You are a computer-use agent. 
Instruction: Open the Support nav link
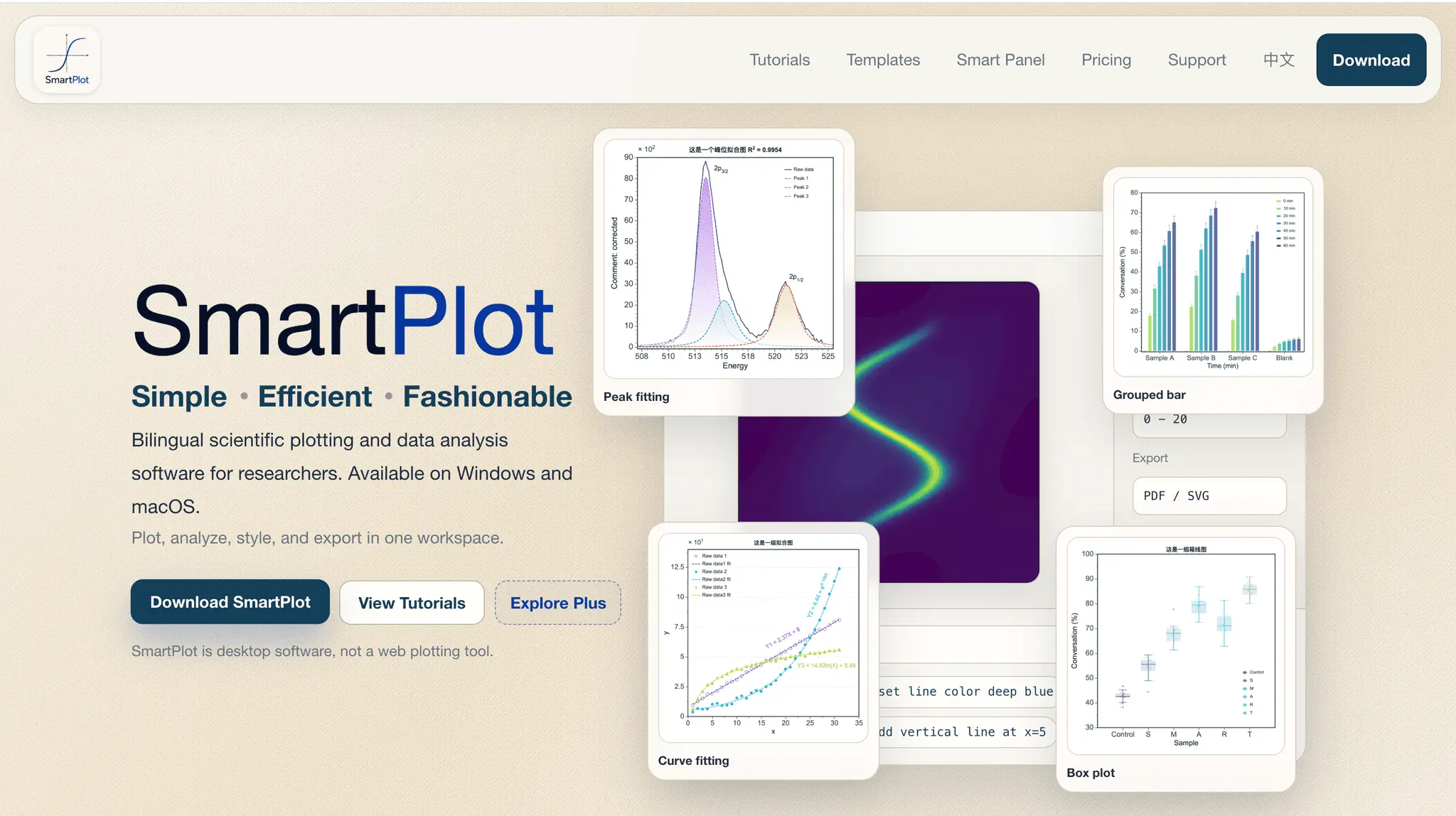[1197, 60]
